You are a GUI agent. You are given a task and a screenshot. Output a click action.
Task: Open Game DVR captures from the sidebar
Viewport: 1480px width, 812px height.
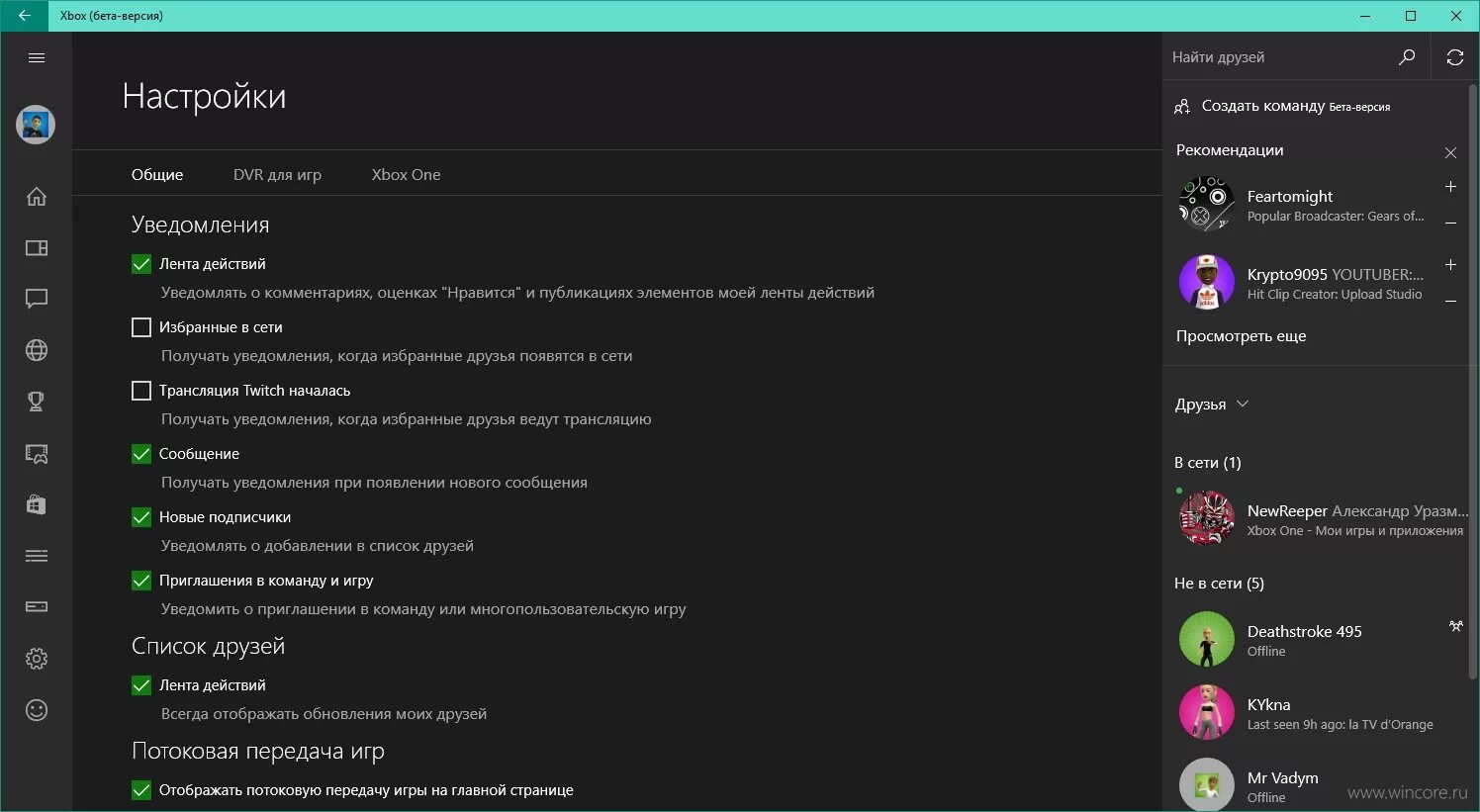(x=36, y=453)
